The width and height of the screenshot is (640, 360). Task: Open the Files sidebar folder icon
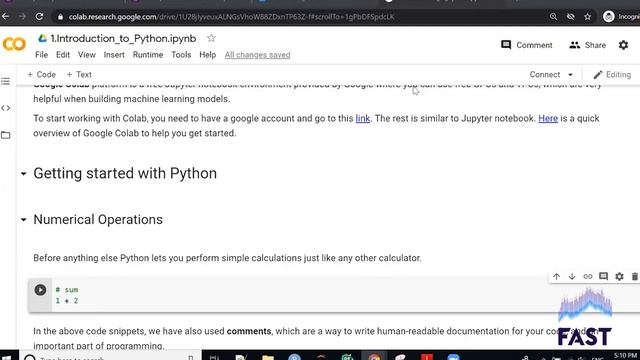click(x=6, y=135)
